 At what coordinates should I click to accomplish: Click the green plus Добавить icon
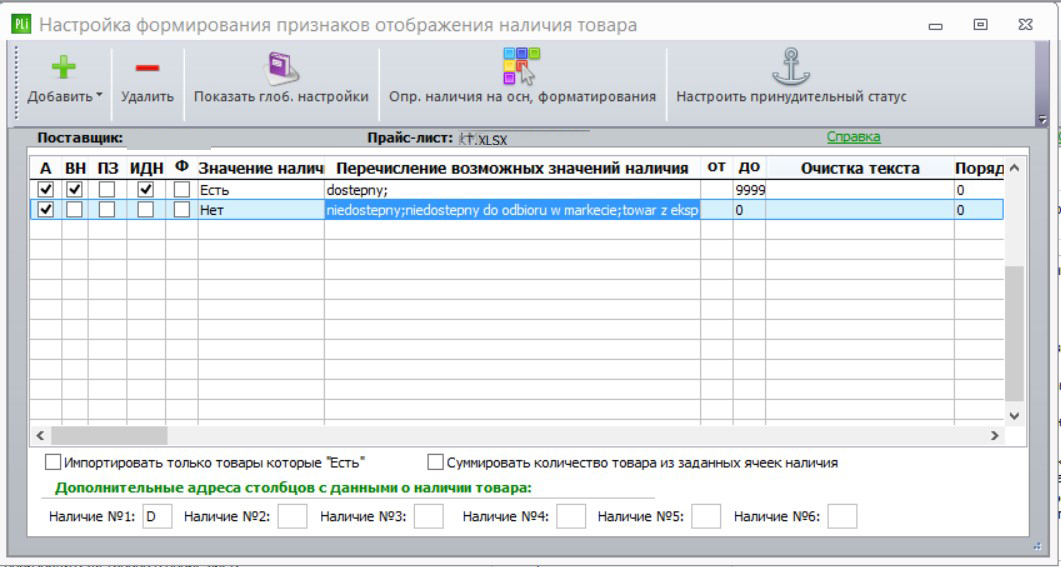63,68
